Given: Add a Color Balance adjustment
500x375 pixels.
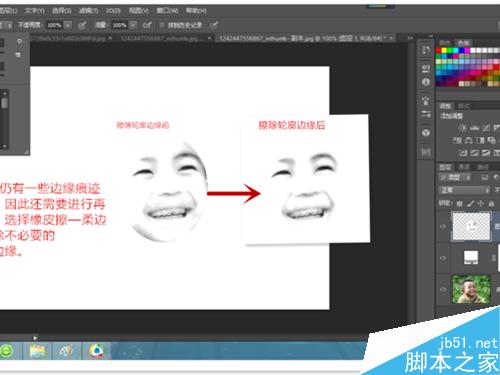Looking at the screenshot, I should pos(468,140).
